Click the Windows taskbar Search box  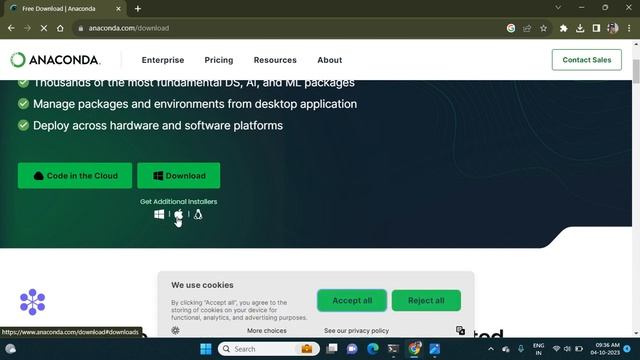click(268, 349)
